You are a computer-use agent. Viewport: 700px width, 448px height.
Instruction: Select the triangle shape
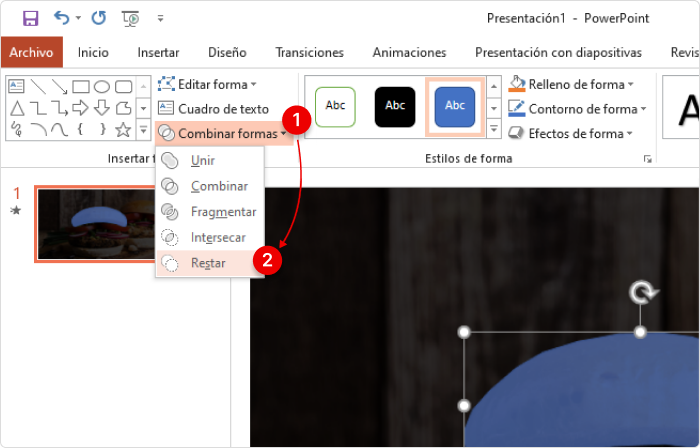click(x=17, y=108)
